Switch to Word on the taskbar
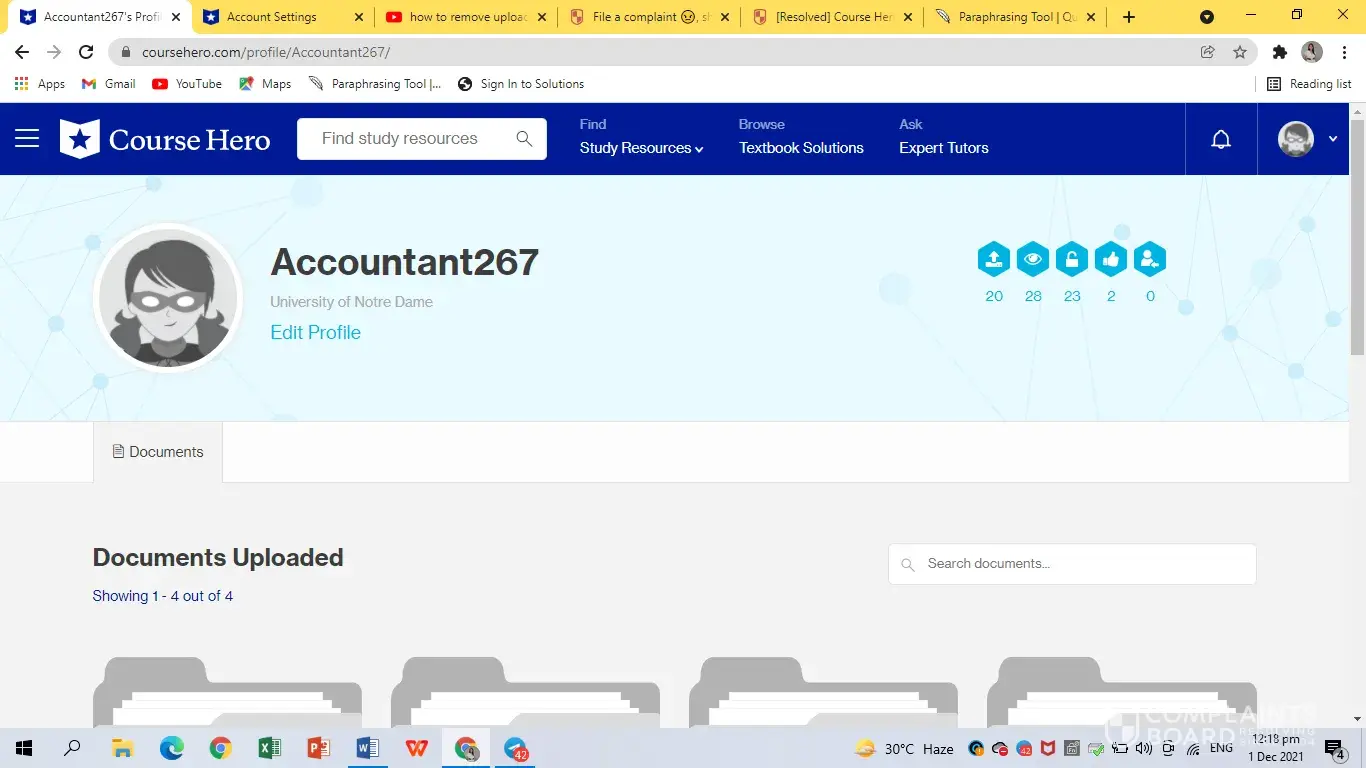The image size is (1366, 768). pyautogui.click(x=367, y=748)
